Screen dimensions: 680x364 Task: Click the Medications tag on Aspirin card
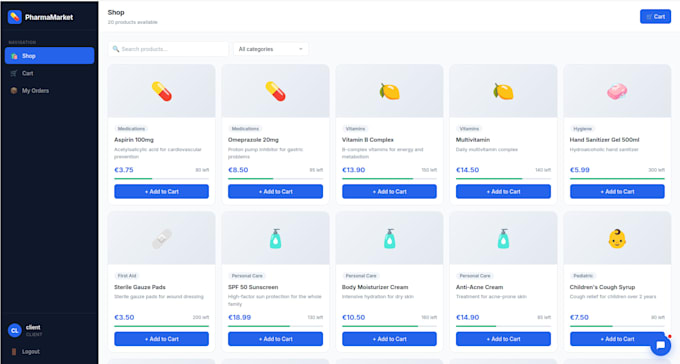tap(131, 129)
